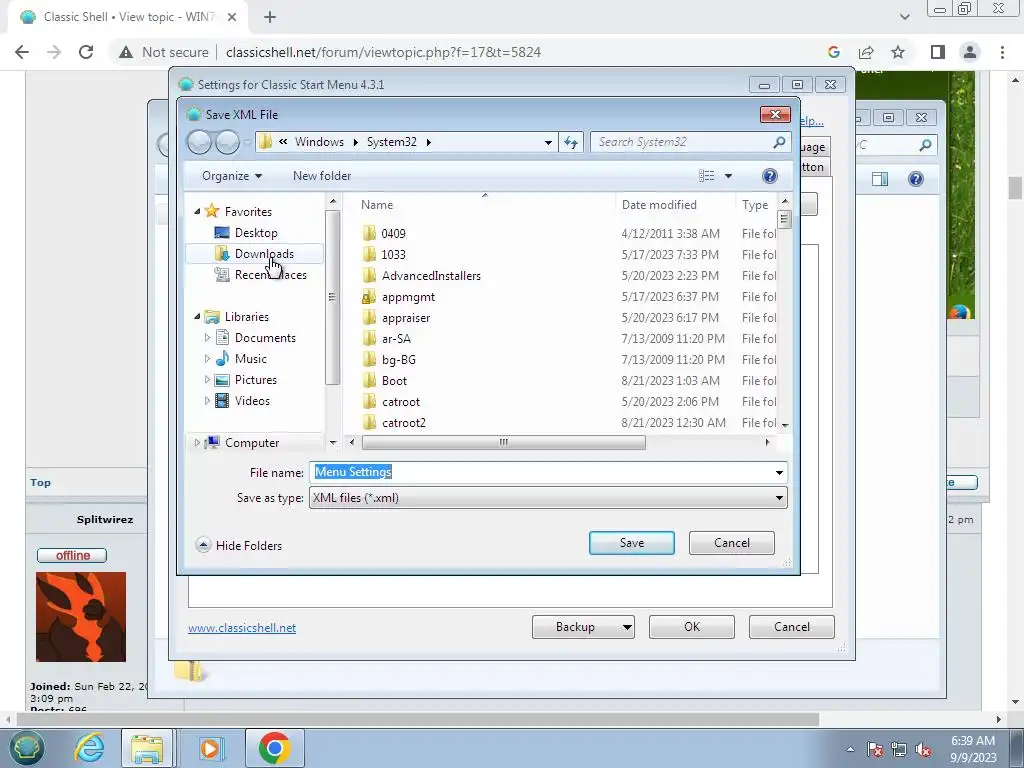The height and width of the screenshot is (768, 1024).
Task: Click the share icon in Chrome address bar
Action: [866, 52]
